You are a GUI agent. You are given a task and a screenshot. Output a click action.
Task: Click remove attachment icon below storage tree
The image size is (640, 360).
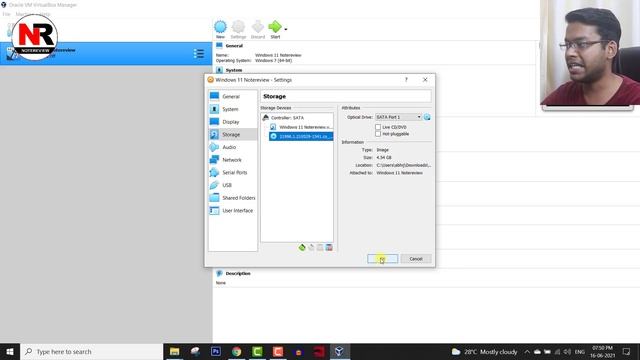(329, 247)
